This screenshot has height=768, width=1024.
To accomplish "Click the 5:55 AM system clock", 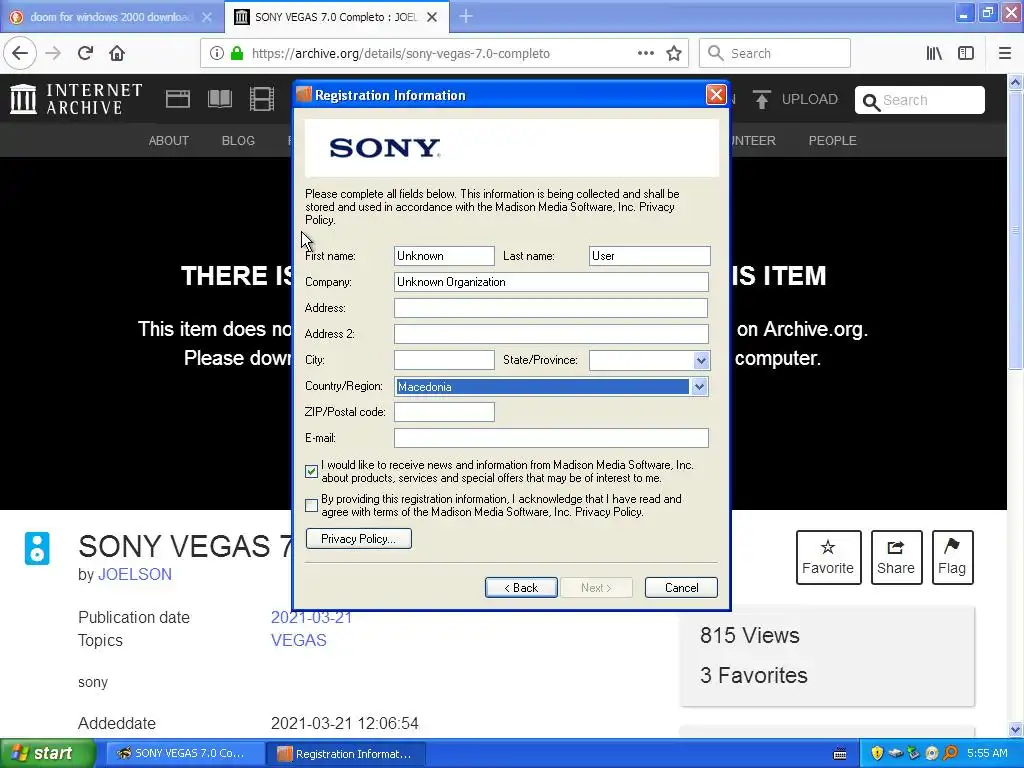I will click(x=987, y=753).
